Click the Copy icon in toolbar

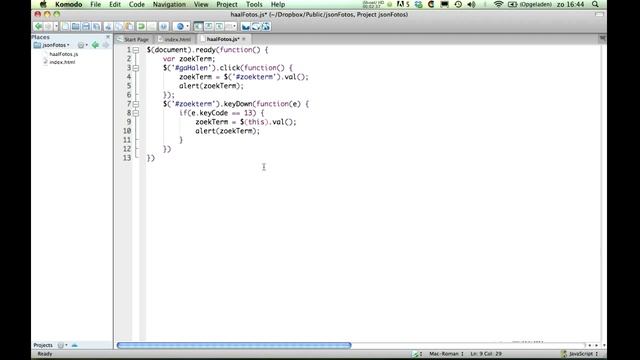click(x=119, y=27)
